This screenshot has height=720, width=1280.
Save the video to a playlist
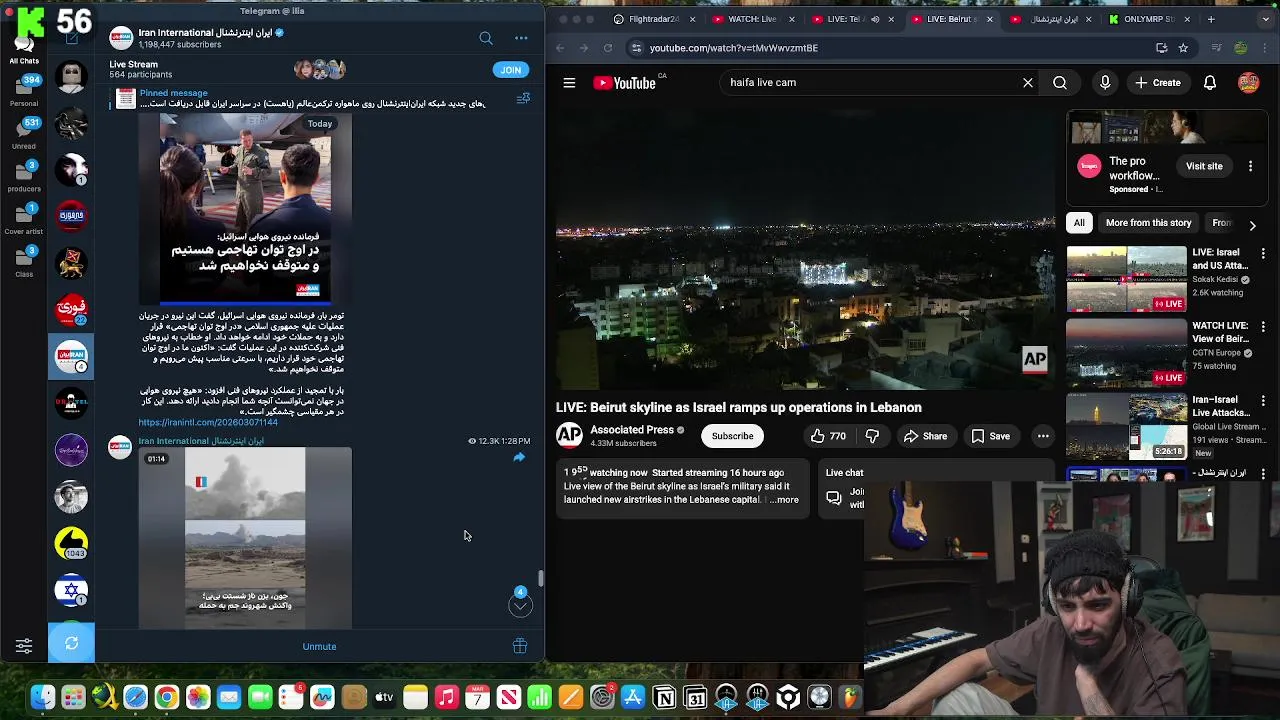pos(990,436)
